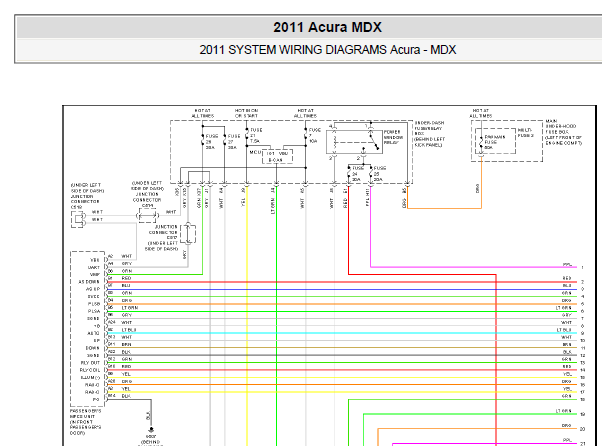The image size is (602, 446).
Task: Click the B-CAN text inside the MCU box
Action: point(275,160)
